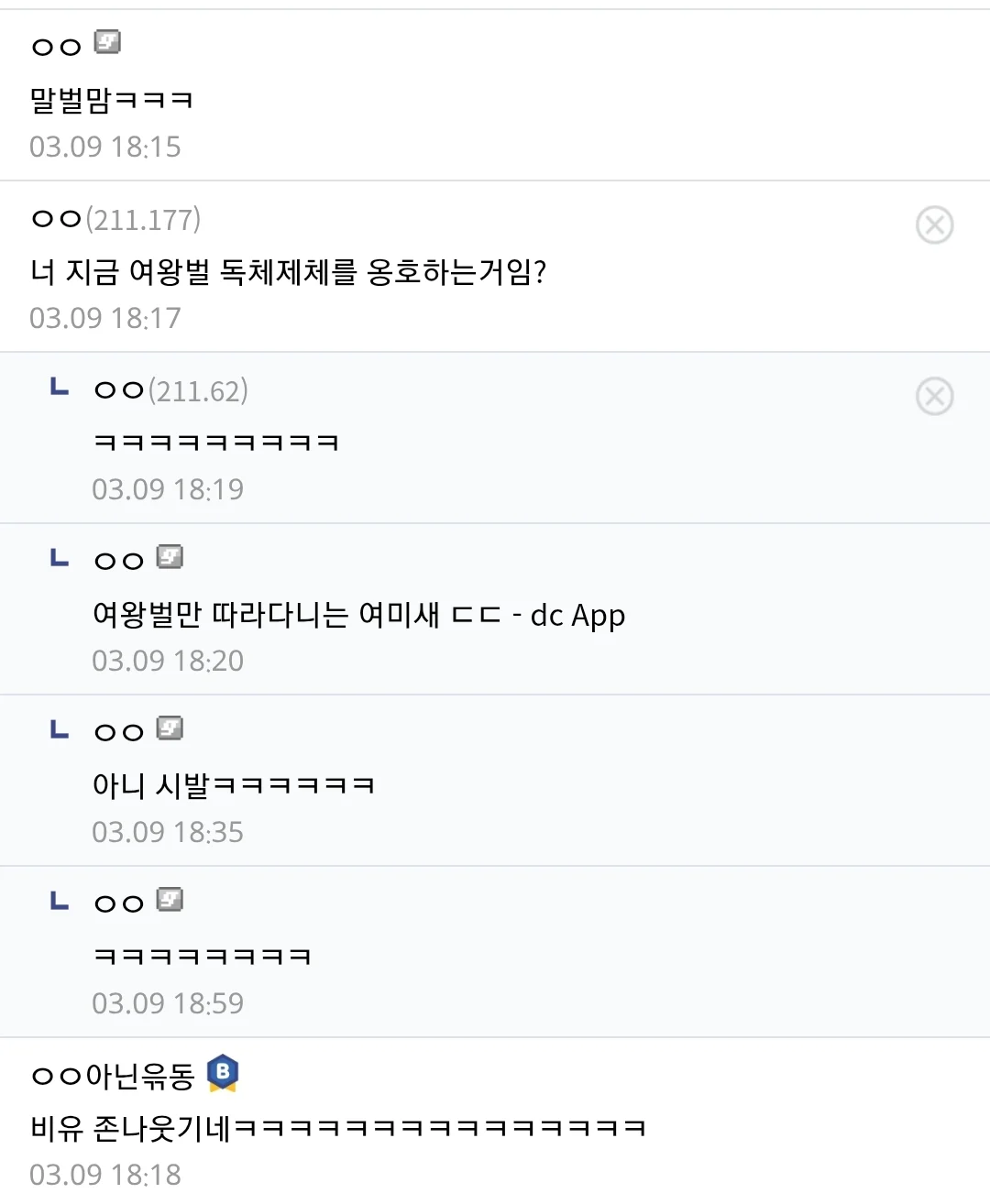Click reply arrow icon on the 18:20 reply
This screenshot has width=990, height=1204.
60,557
